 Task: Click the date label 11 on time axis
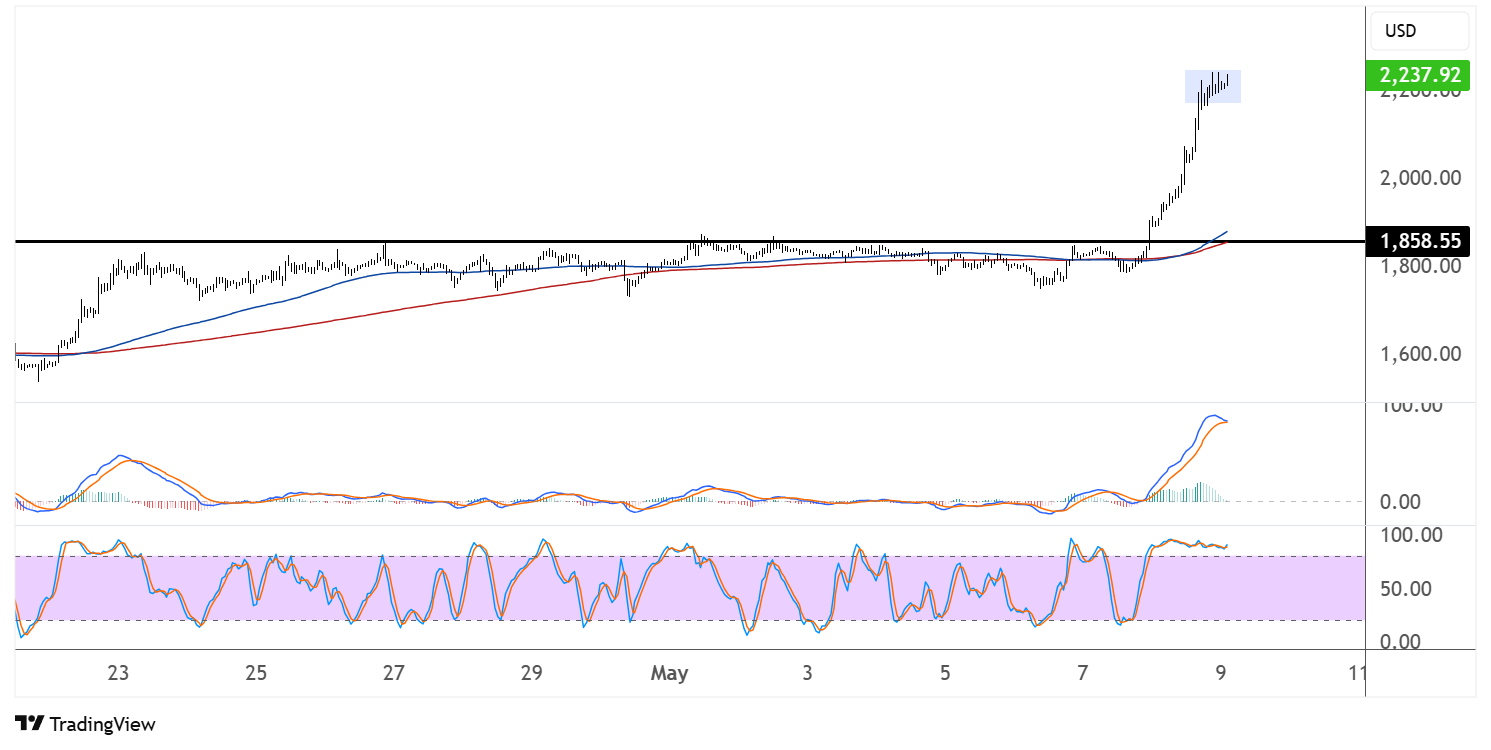click(1357, 673)
